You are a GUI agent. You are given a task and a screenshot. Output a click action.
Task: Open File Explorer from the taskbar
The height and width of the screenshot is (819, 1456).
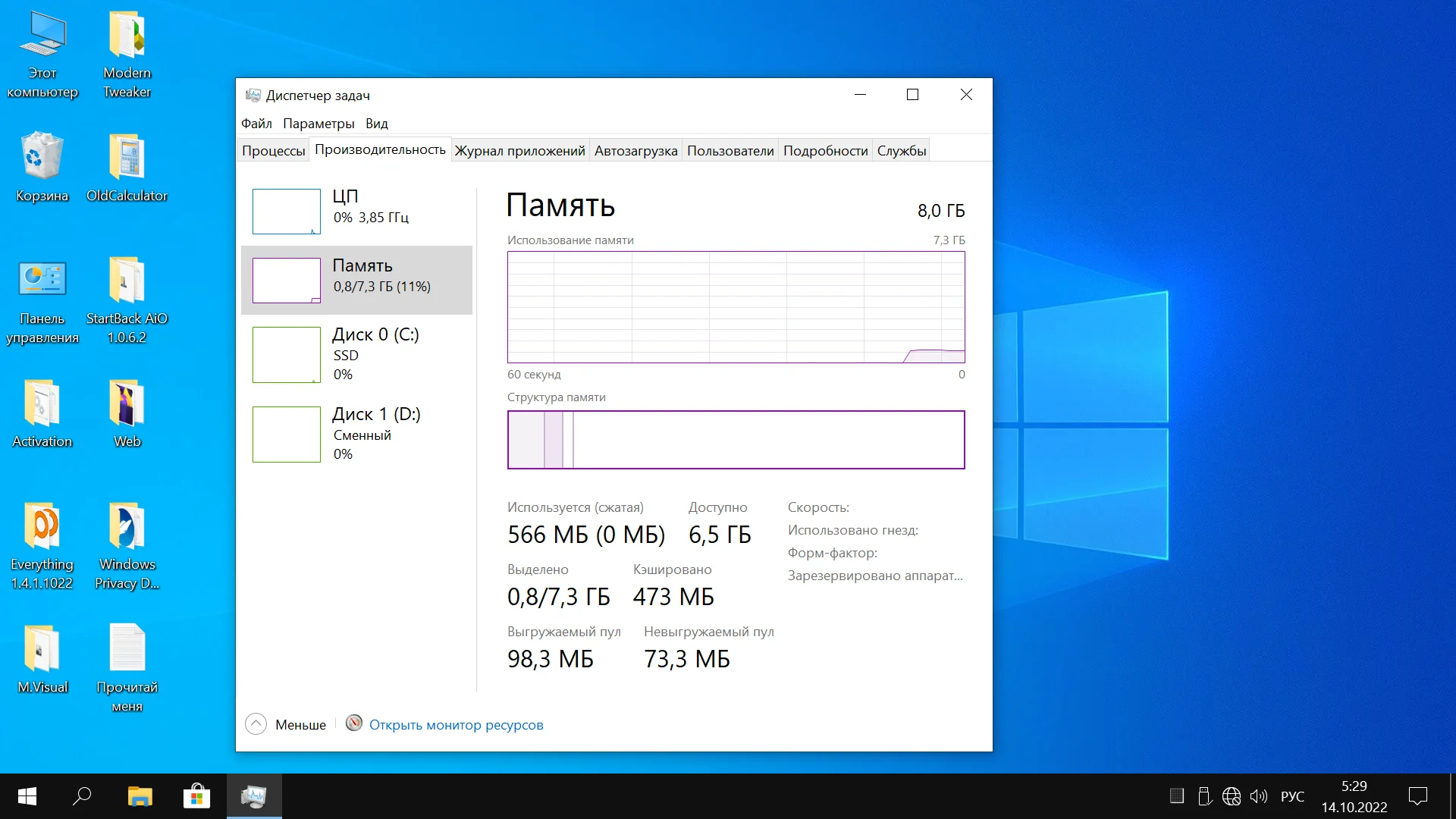(140, 796)
